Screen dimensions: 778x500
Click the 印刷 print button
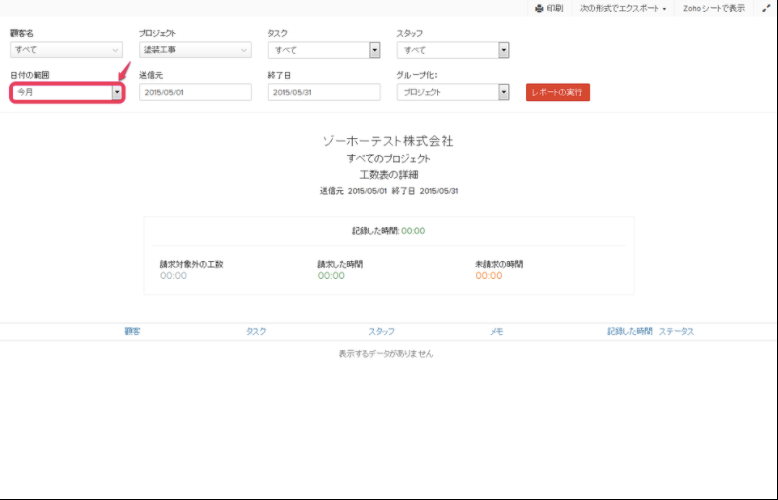[549, 8]
